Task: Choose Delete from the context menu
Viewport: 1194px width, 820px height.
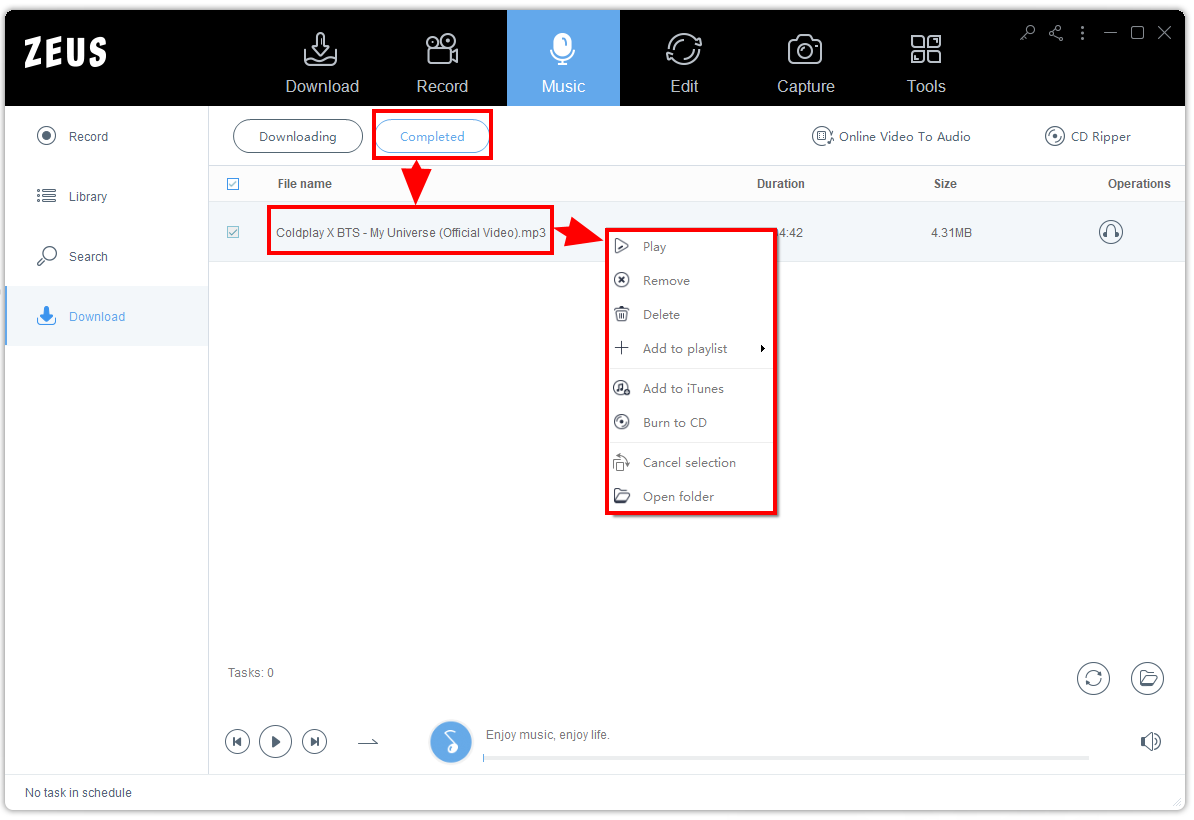Action: pos(691,314)
